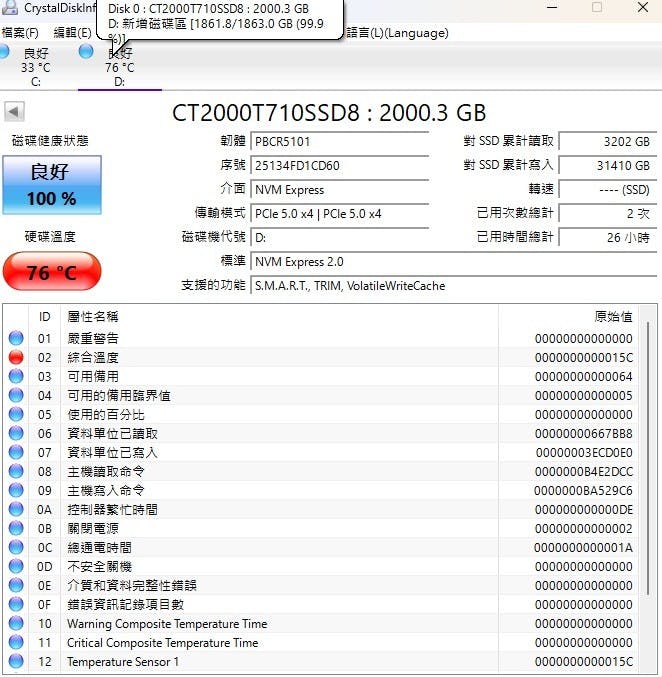This screenshot has height=677, width=662.
Task: Click the status dot for 總通電時間
Action: pyautogui.click(x=16, y=547)
